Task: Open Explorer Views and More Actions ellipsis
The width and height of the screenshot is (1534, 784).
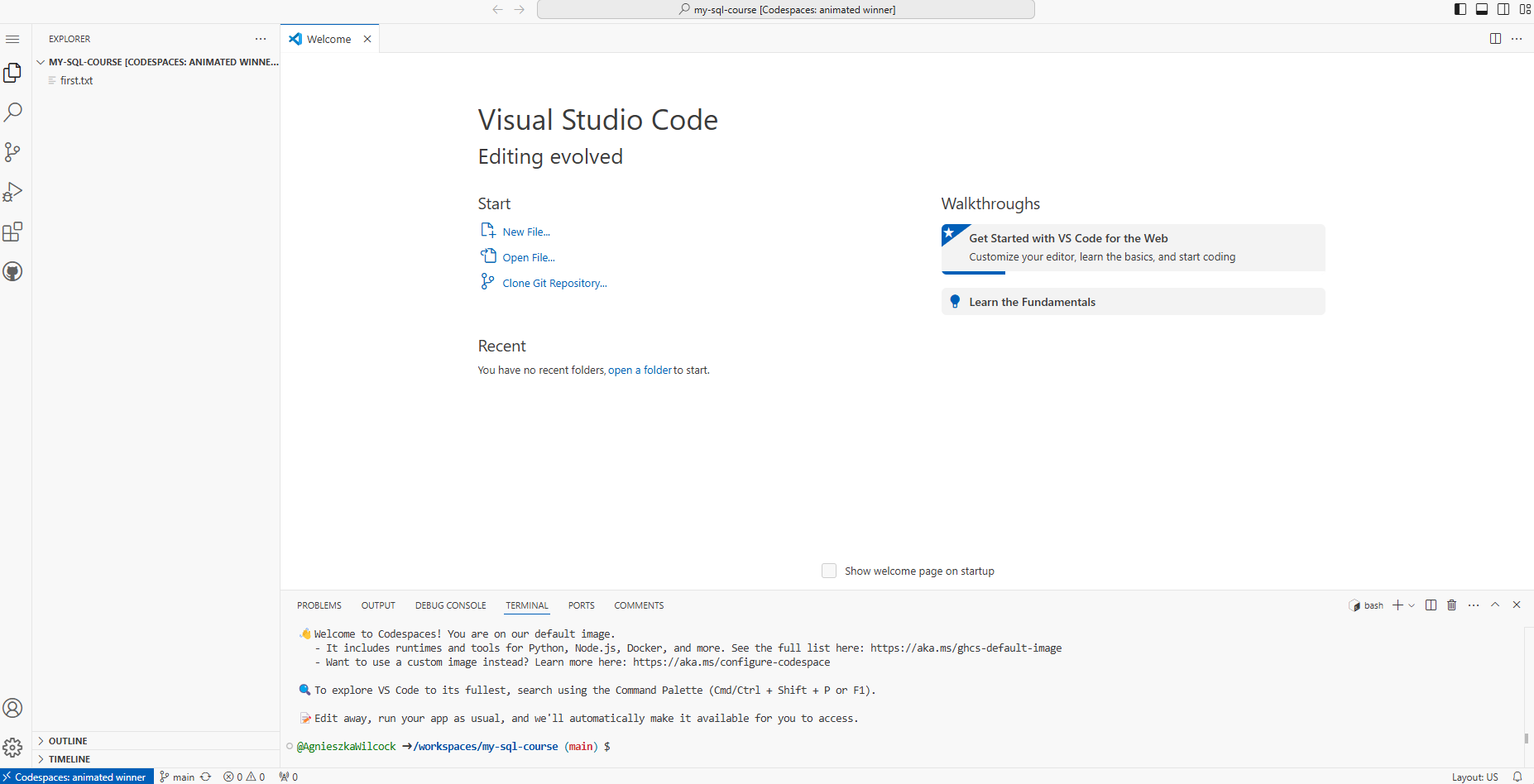Action: [261, 39]
